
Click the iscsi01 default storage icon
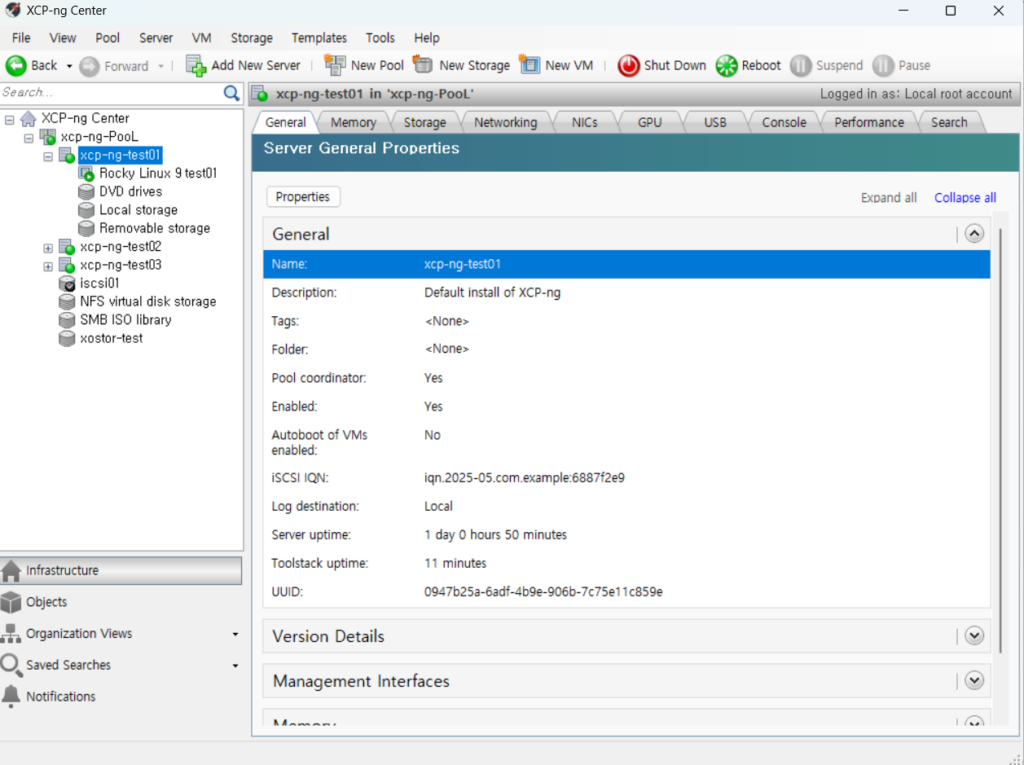tap(67, 283)
